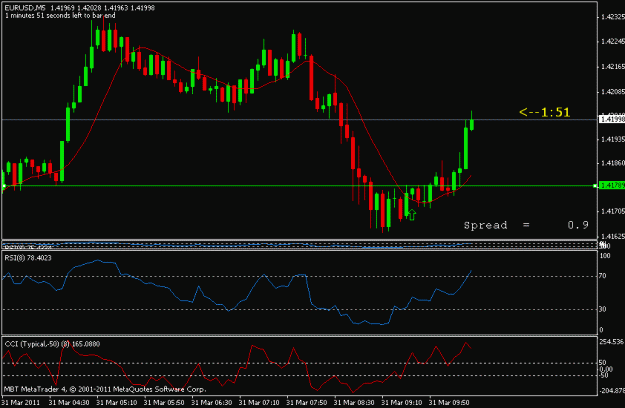625x408 pixels.
Task: Click price scale value 1.42245
Action: click(613, 41)
